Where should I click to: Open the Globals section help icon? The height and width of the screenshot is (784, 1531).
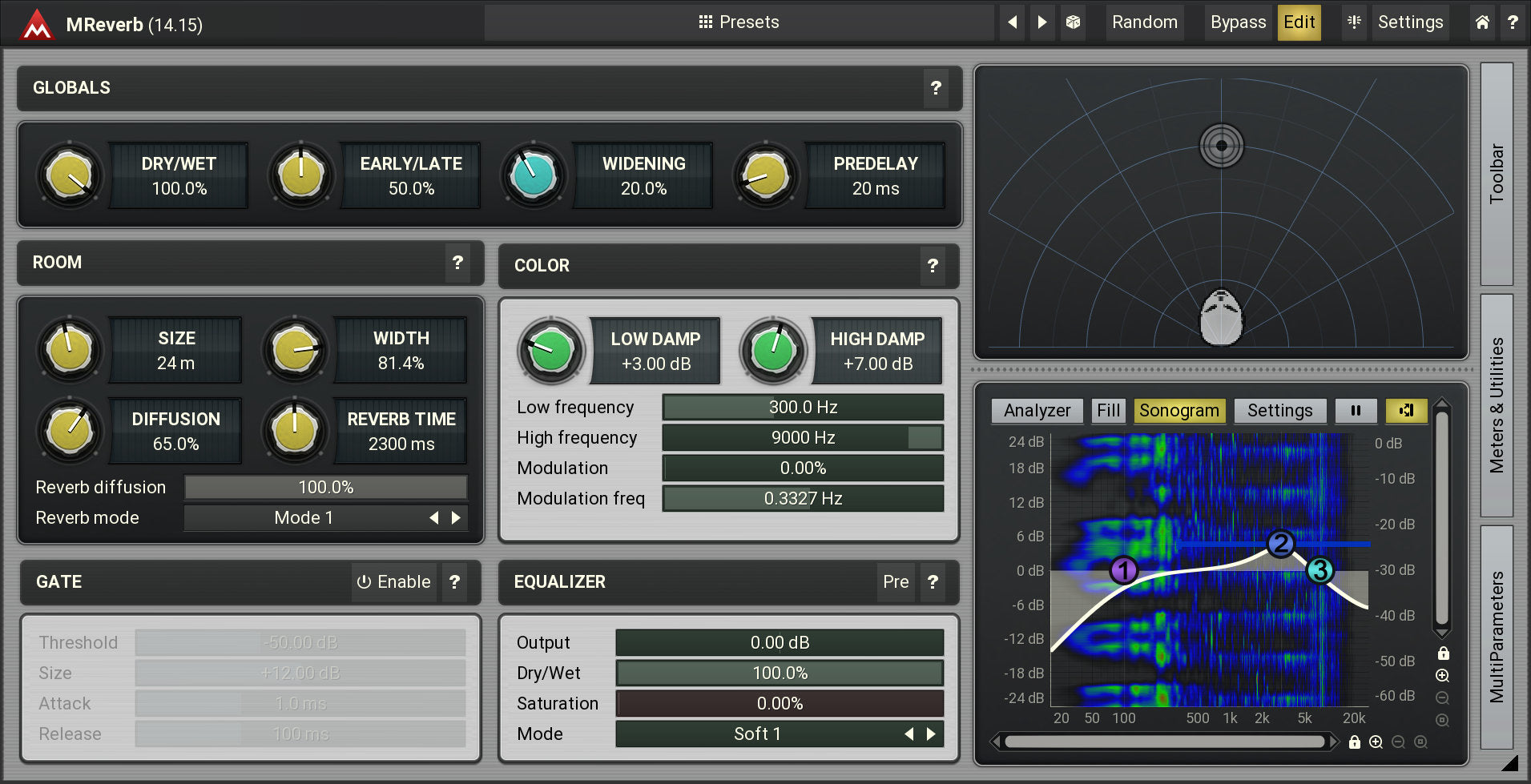[935, 88]
